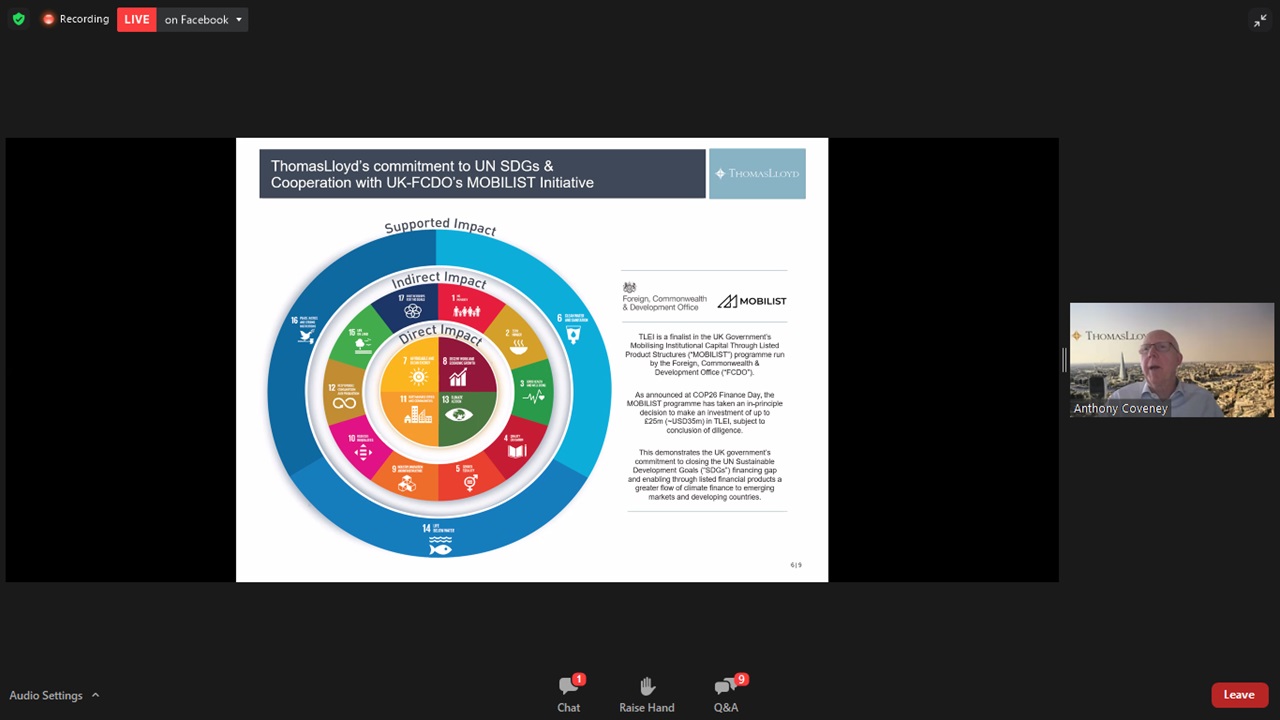
Task: Click the SDG 14 fish icon on slide
Action: [440, 546]
